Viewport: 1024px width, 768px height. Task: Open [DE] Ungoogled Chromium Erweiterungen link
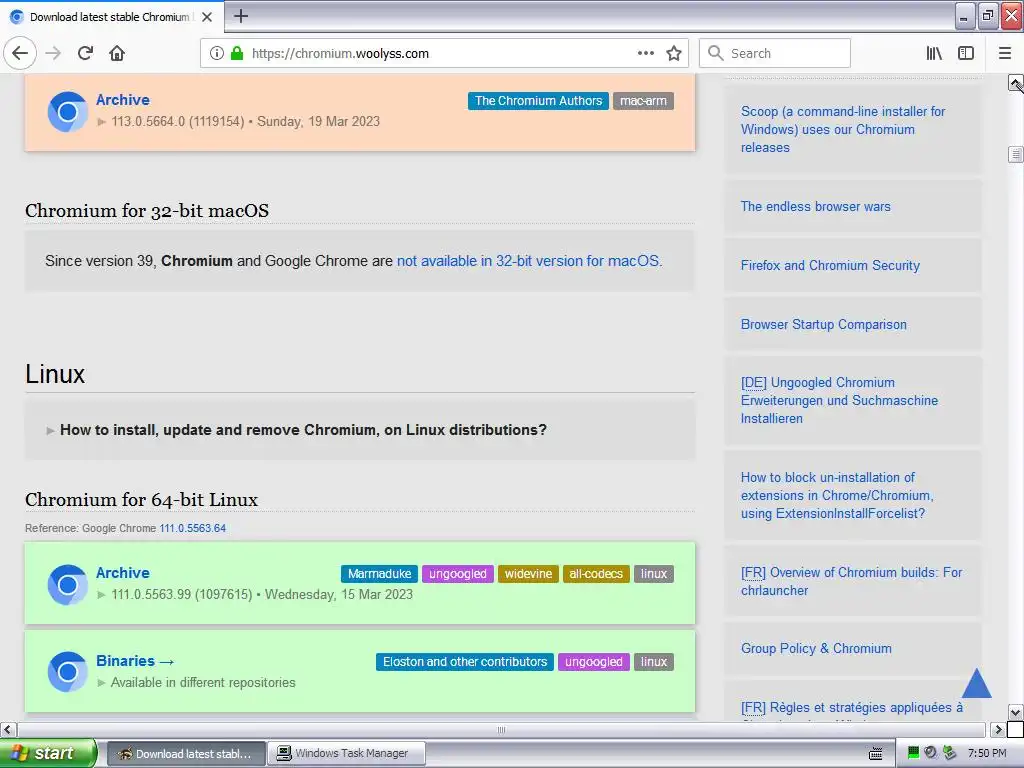839,400
